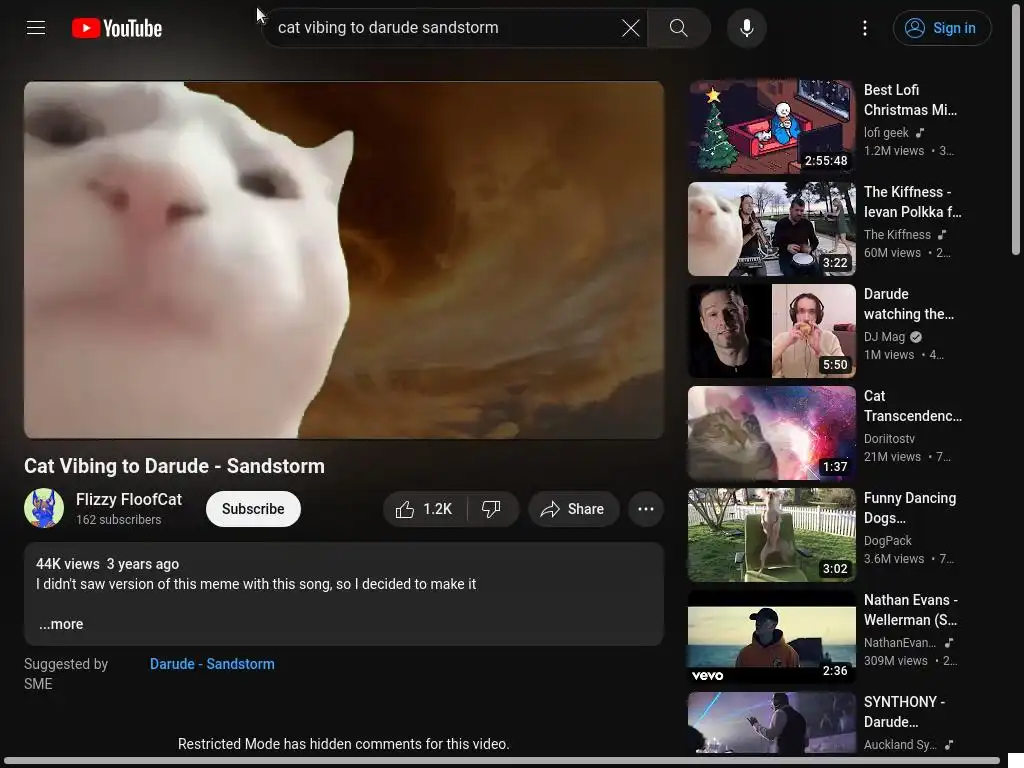Click the Cat Transcendenc... title
The width and height of the screenshot is (1024, 768).
tap(912, 406)
